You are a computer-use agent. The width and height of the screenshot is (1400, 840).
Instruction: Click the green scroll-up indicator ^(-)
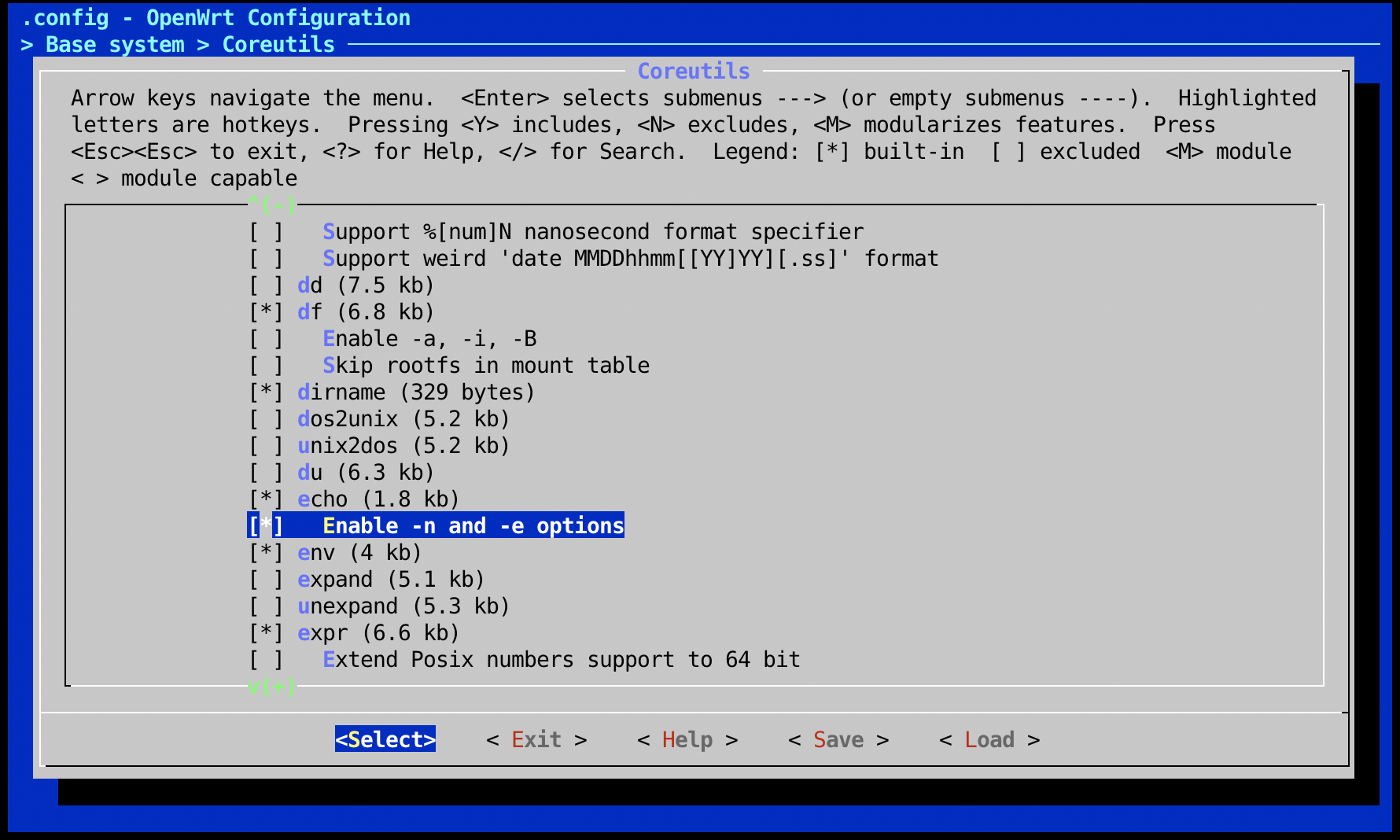point(272,205)
